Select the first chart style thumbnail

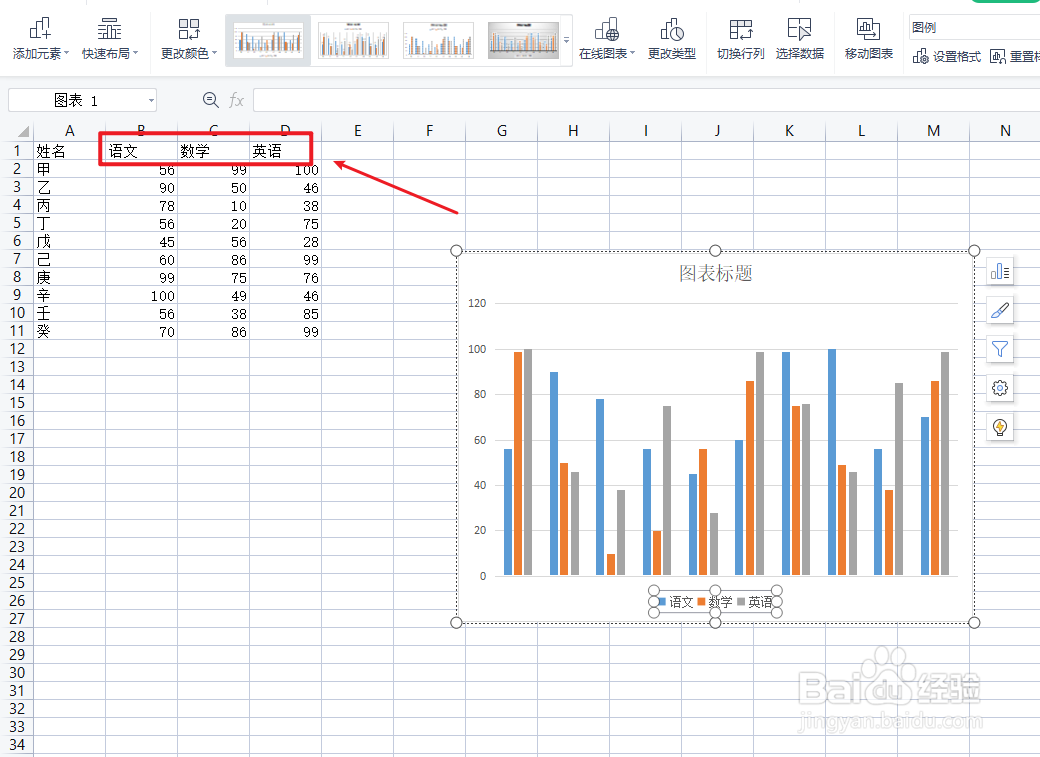269,40
